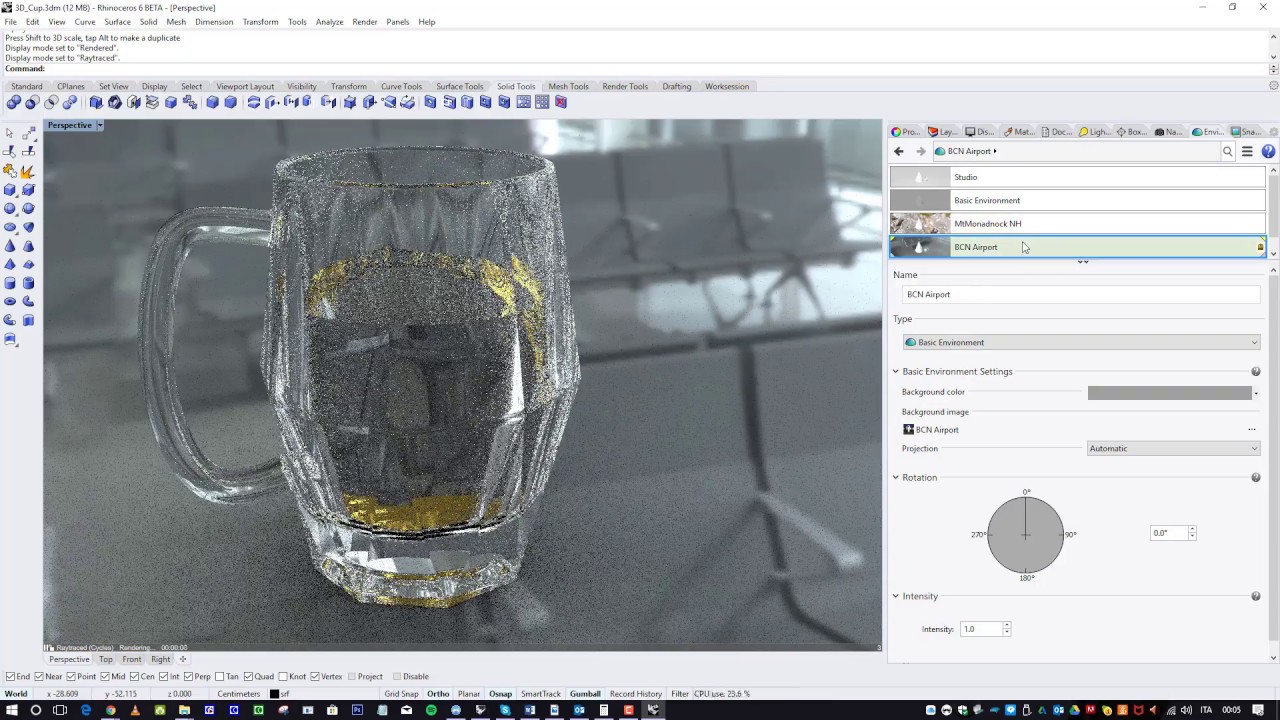
Task: Open the Projection dropdown set to Automatic
Action: tap(1173, 448)
